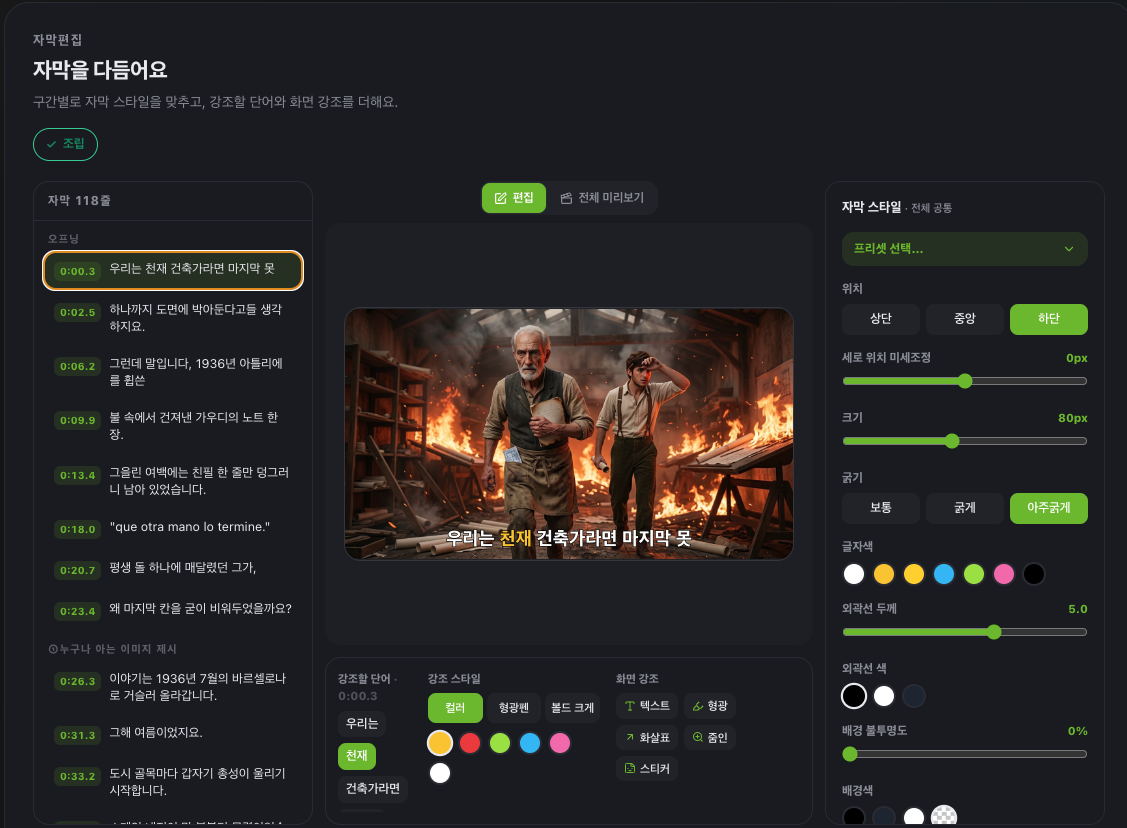Screen dimensions: 1127x828
Task: Apply the 줌인 zoom-in effect
Action: tap(709, 737)
